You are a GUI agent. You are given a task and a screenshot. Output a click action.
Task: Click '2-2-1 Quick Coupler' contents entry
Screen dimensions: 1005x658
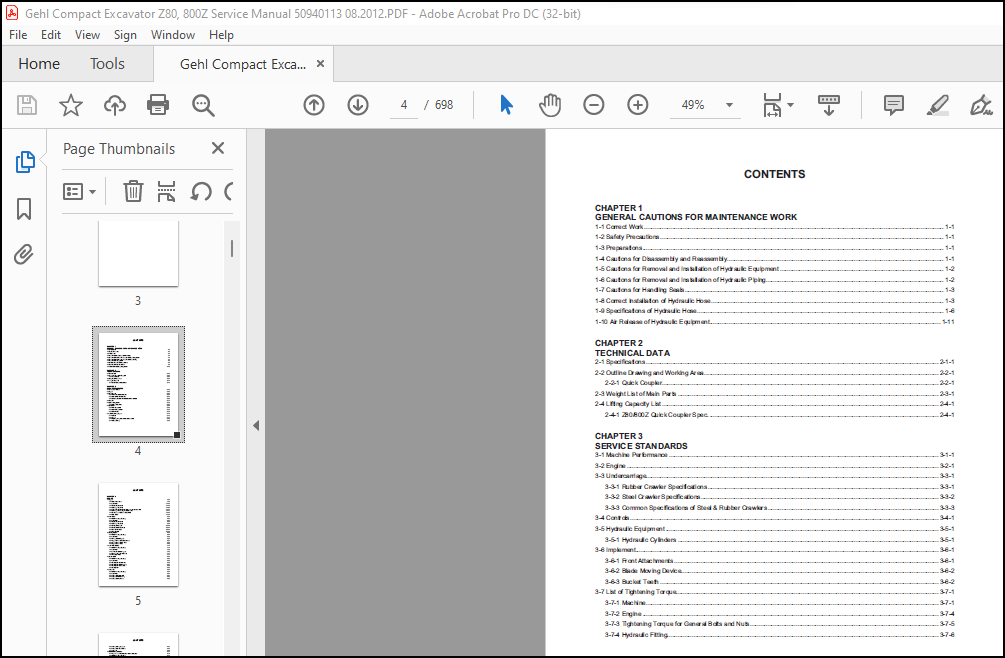(x=779, y=383)
